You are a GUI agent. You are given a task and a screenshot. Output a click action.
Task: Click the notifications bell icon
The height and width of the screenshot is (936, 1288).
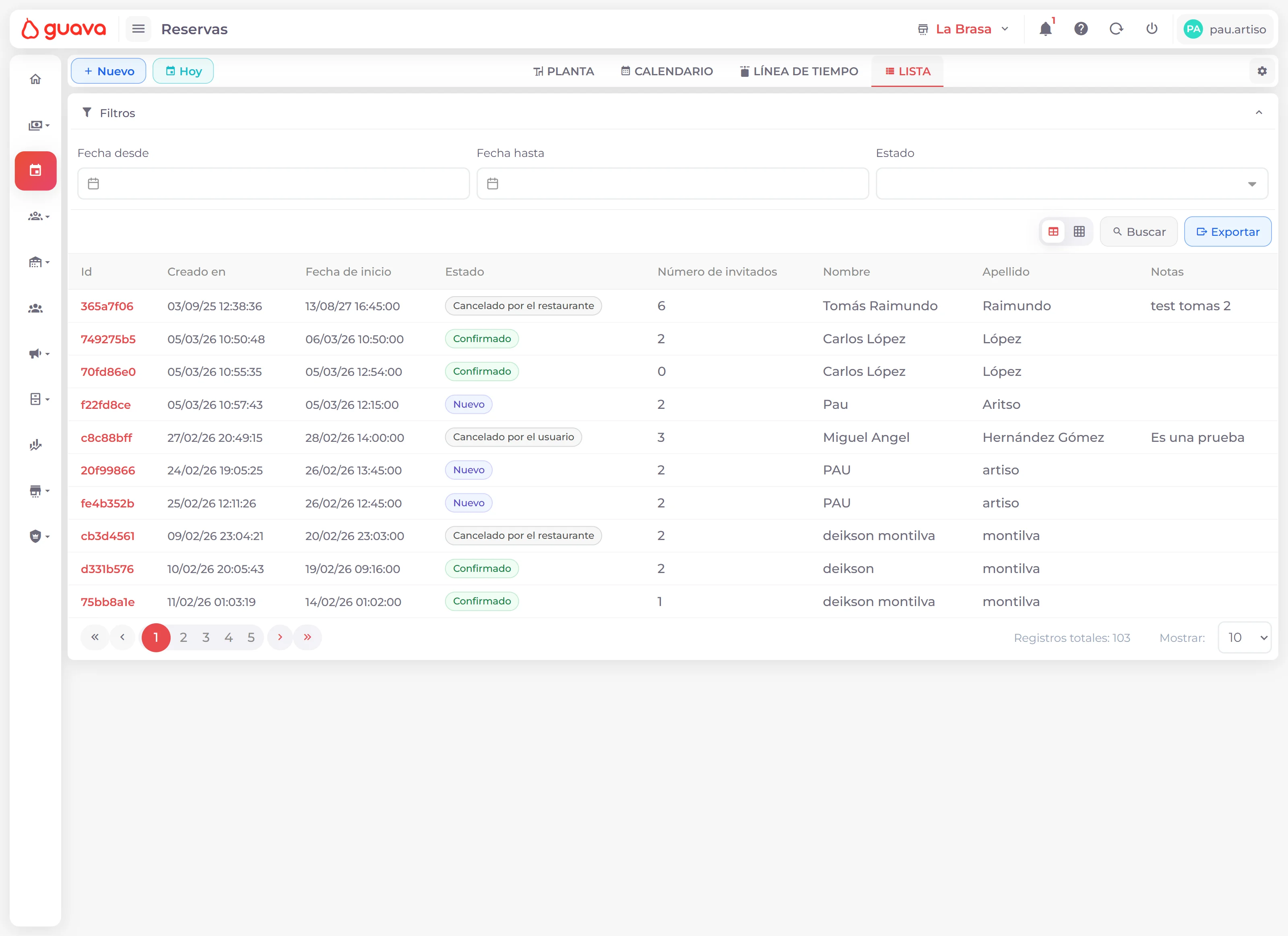click(x=1045, y=29)
